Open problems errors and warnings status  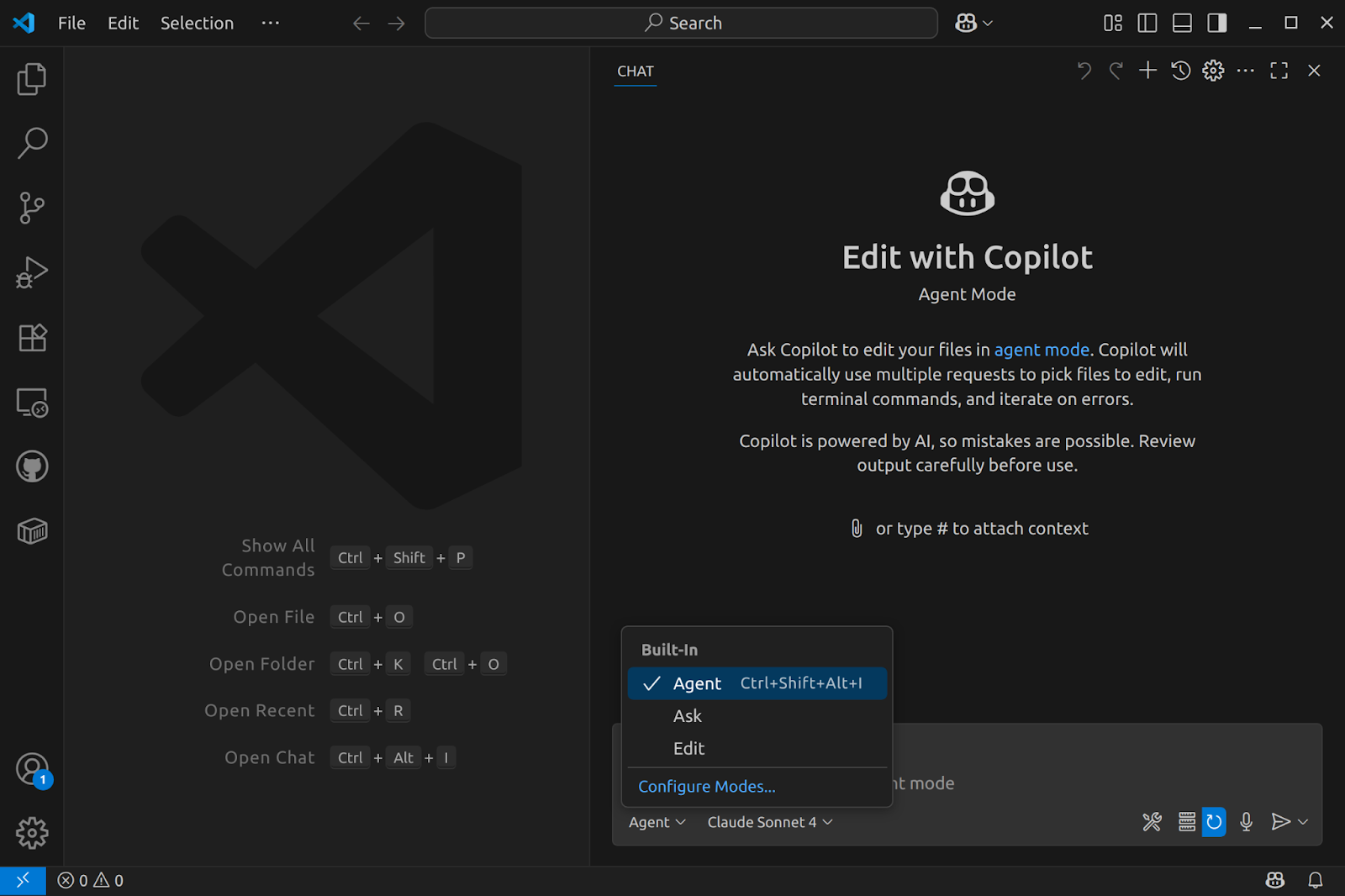91,880
